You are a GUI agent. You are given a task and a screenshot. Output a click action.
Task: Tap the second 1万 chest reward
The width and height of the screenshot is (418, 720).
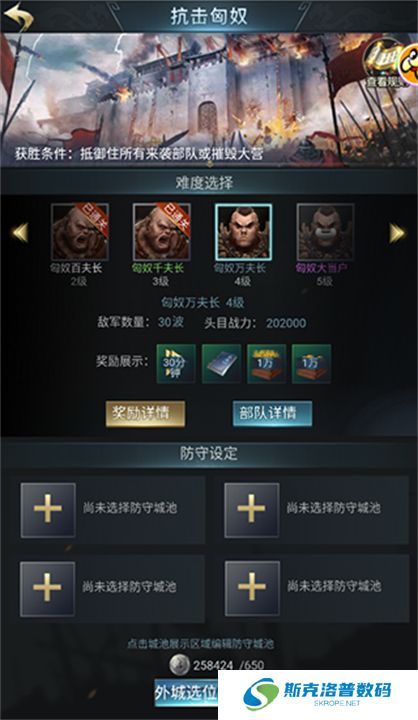(311, 364)
